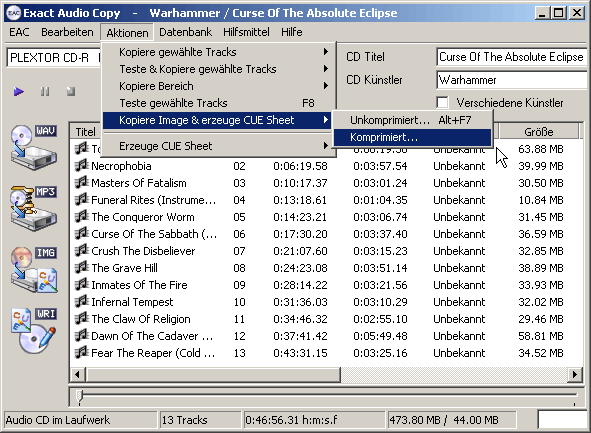Viewport: 591px width, 433px height.
Task: Click the note icon beside Curse Of The Sabbath
Action: click(x=81, y=233)
